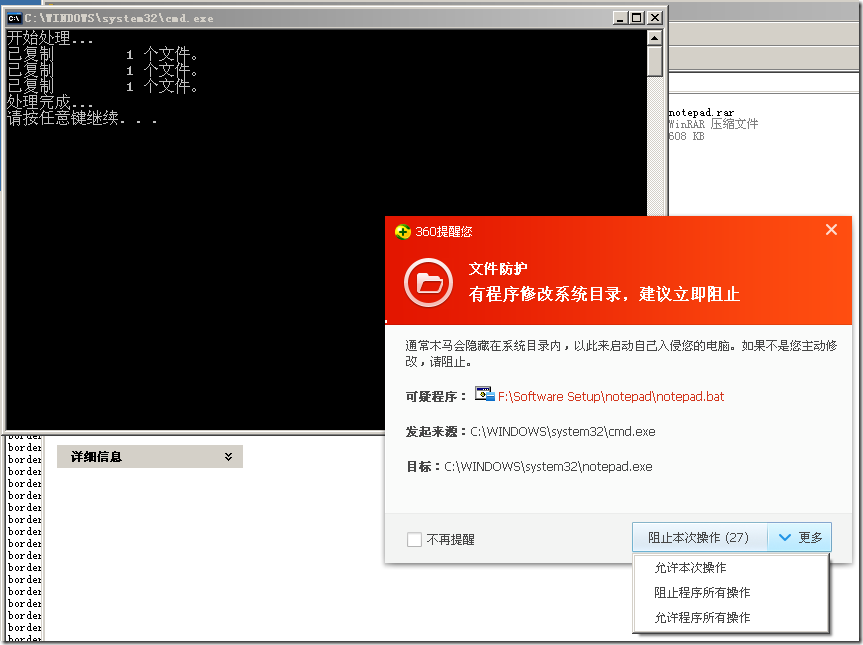Maximize the cmd.exe window
The height and width of the screenshot is (645, 863).
pos(637,18)
